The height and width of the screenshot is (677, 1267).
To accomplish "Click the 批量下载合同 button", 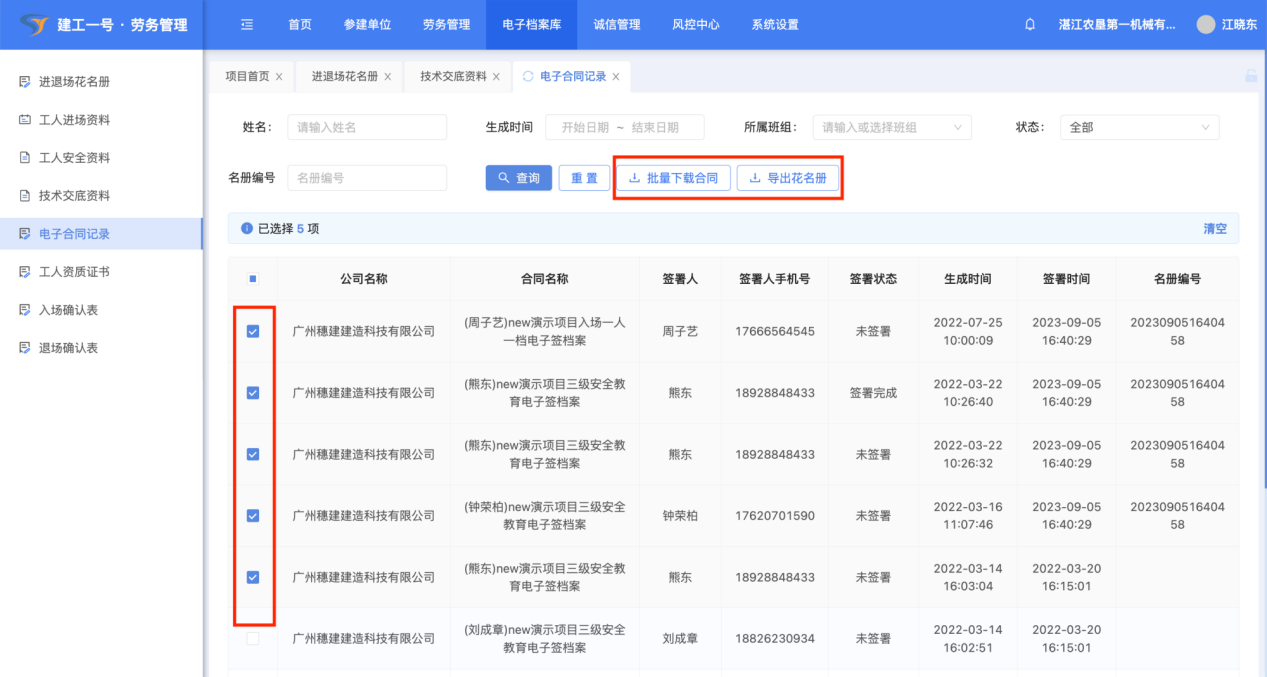I will 673,178.
